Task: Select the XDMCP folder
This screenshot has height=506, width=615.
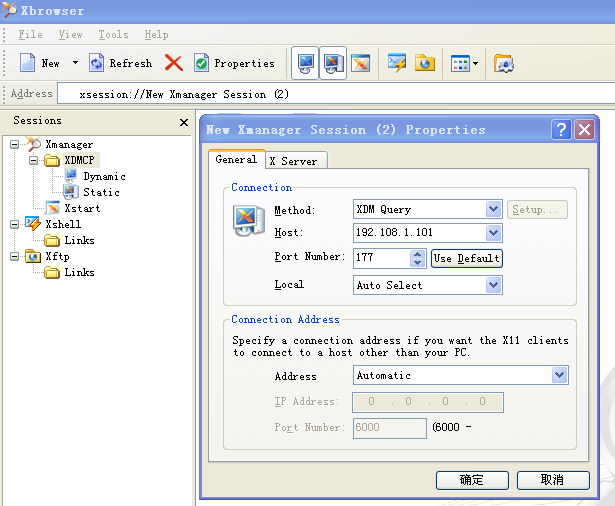Action: [79, 160]
